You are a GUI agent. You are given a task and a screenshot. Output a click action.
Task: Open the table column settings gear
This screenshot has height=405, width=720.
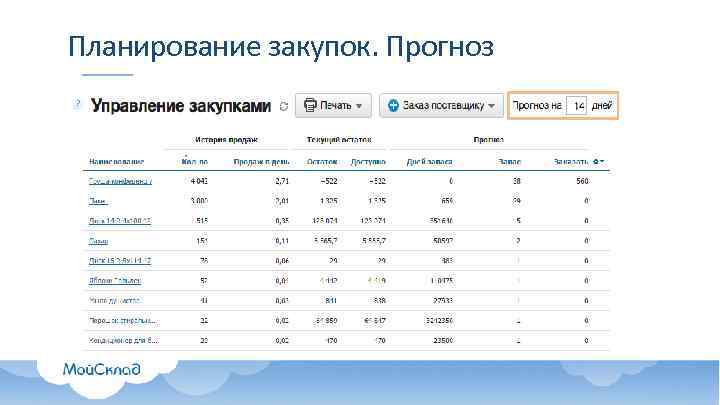(x=598, y=162)
